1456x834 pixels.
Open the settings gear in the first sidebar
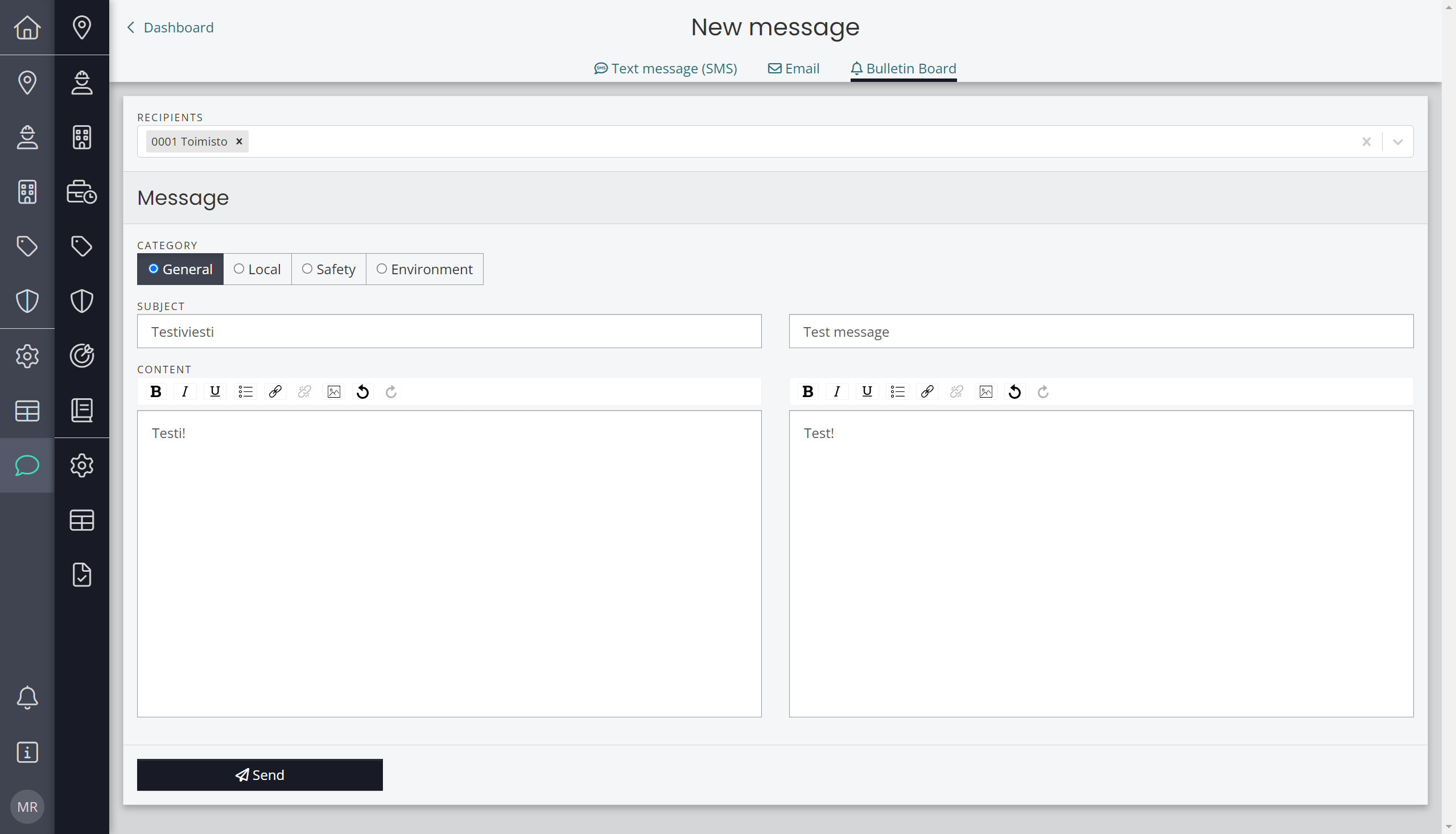point(27,356)
